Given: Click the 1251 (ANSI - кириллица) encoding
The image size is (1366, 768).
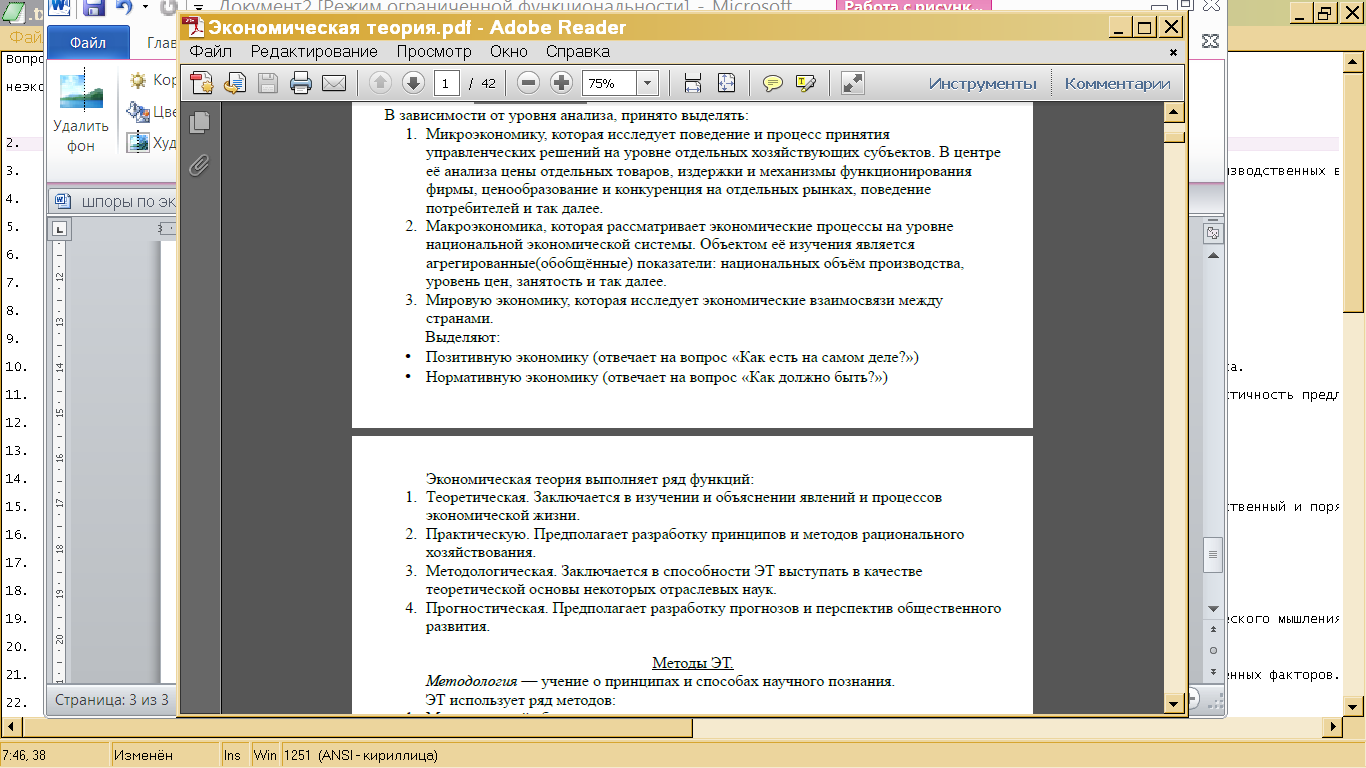Looking at the screenshot, I should click(x=360, y=755).
